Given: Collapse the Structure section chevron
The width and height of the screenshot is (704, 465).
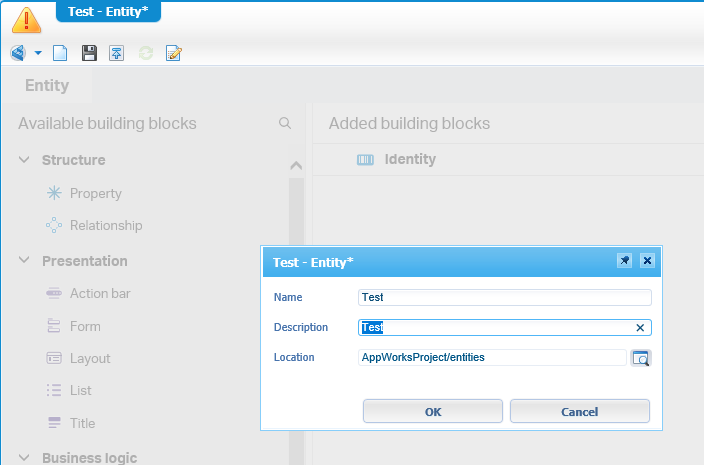Looking at the screenshot, I should click(x=24, y=160).
